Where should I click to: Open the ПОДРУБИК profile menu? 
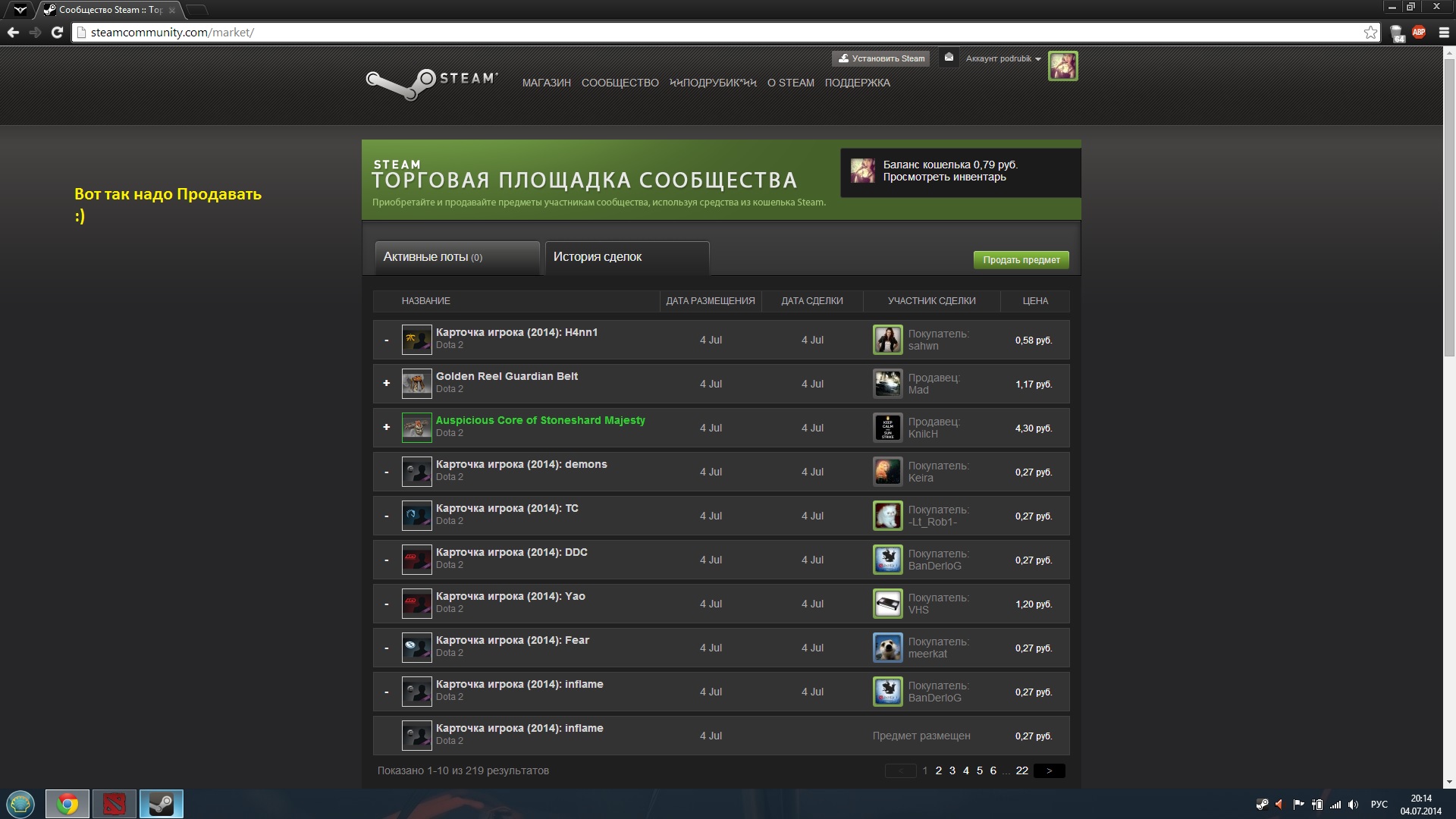[x=713, y=83]
